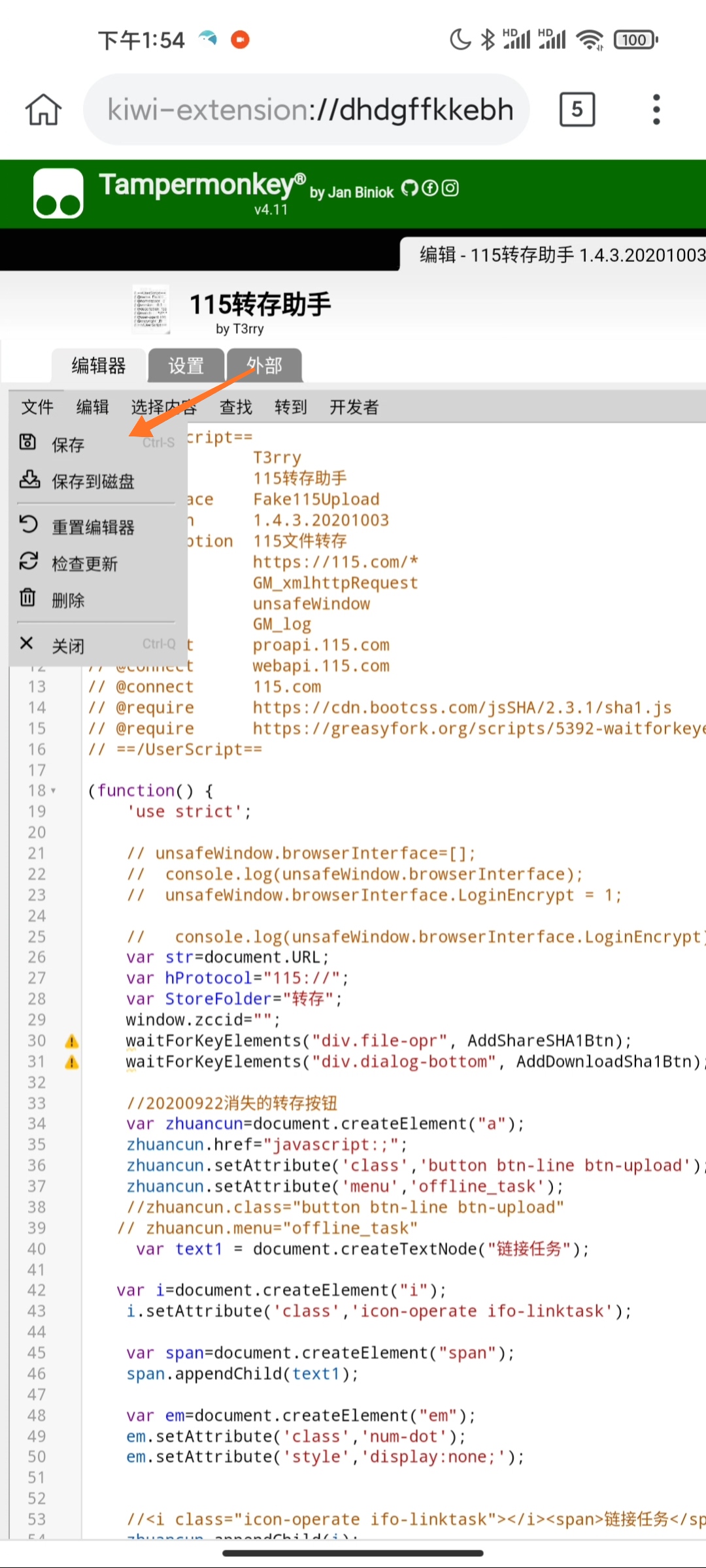Screen dimensions: 706x1568
Task: Click the version value 1.4.3.20201003
Action: pos(321,520)
